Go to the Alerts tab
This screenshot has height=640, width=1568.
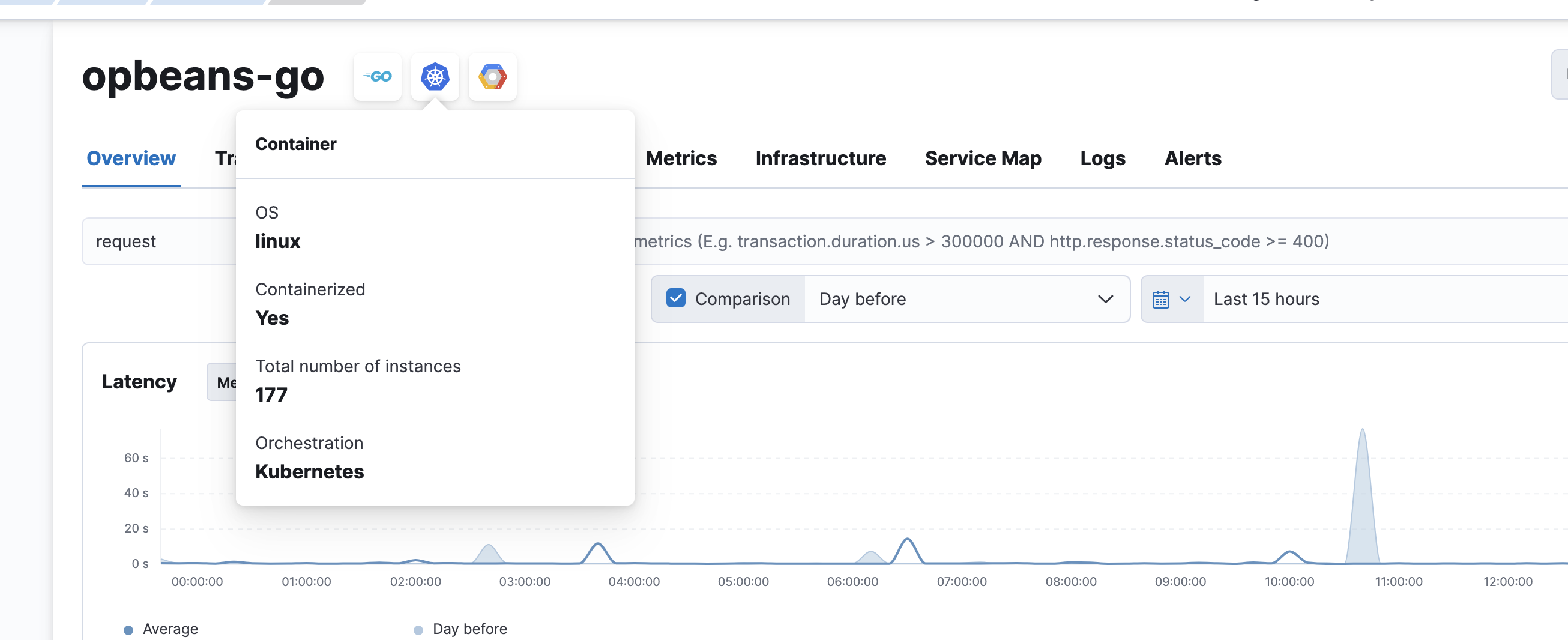click(1192, 158)
